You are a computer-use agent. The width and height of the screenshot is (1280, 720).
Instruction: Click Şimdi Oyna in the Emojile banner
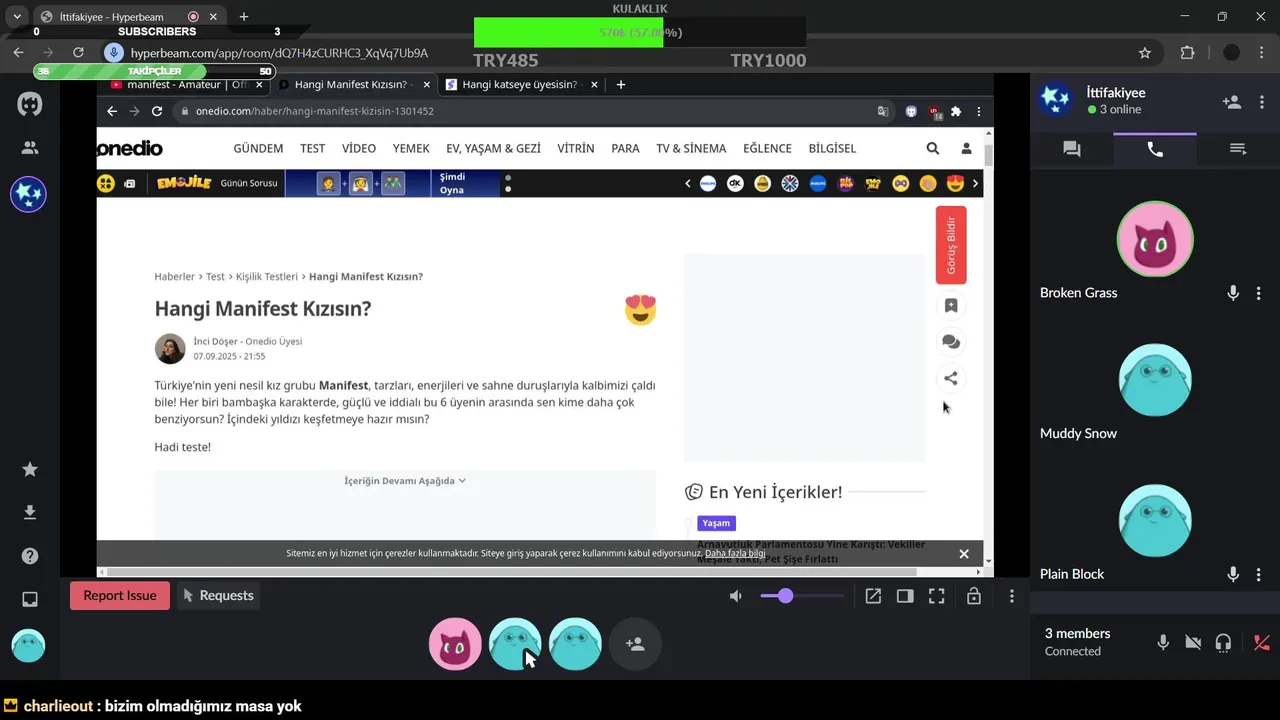click(x=452, y=183)
